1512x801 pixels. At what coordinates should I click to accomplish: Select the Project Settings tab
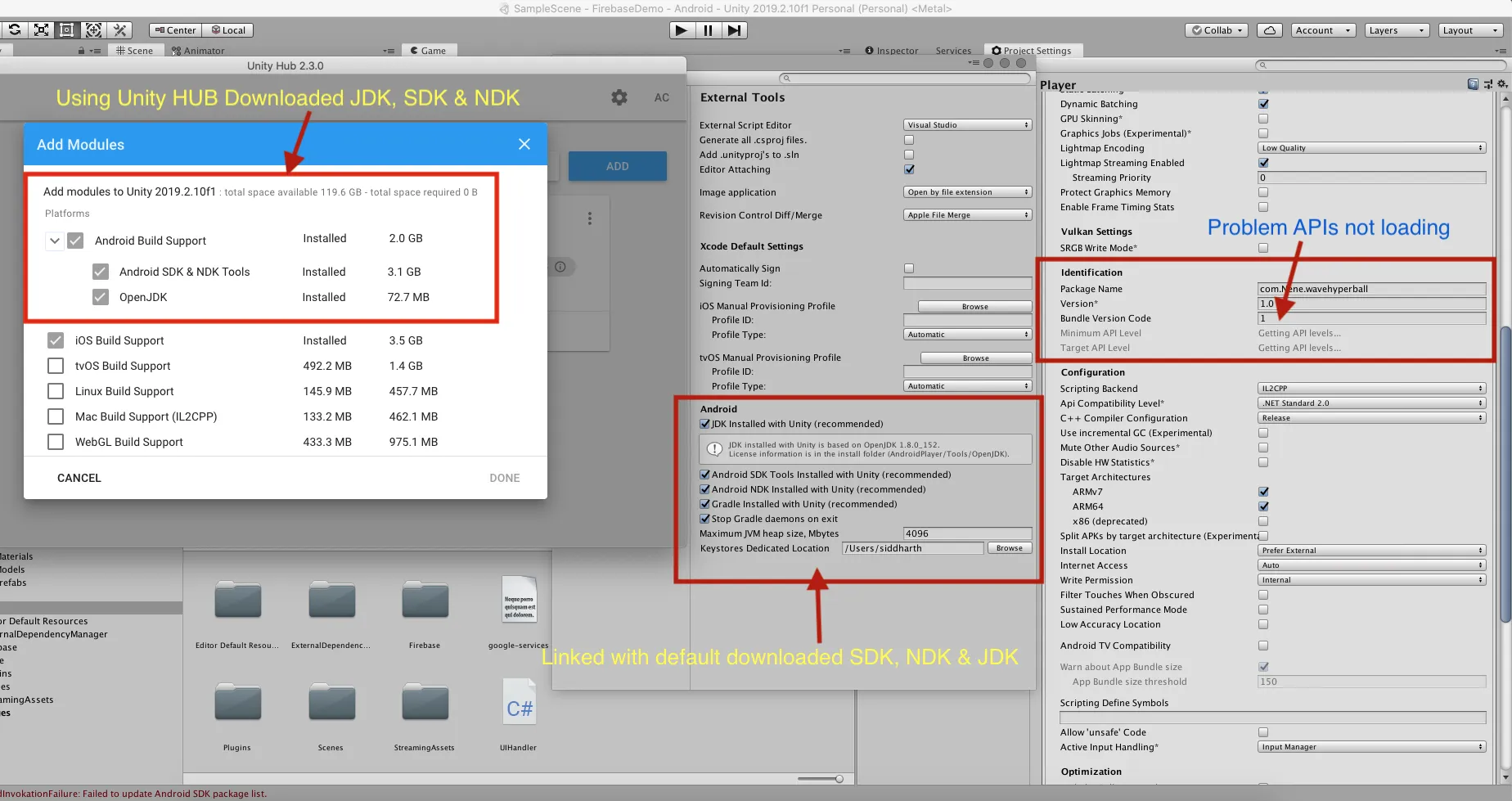[x=1032, y=51]
